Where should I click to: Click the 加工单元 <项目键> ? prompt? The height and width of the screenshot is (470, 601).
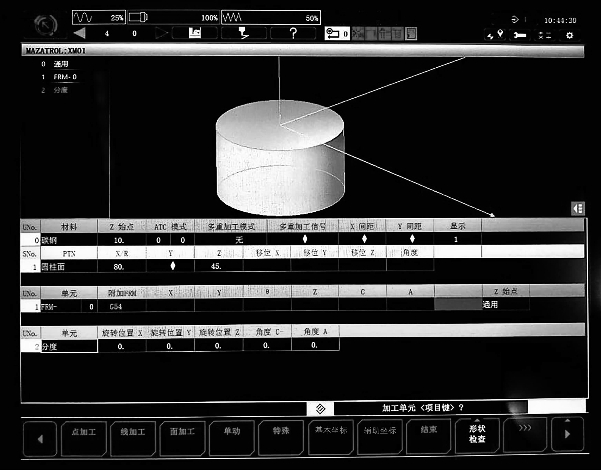click(422, 408)
